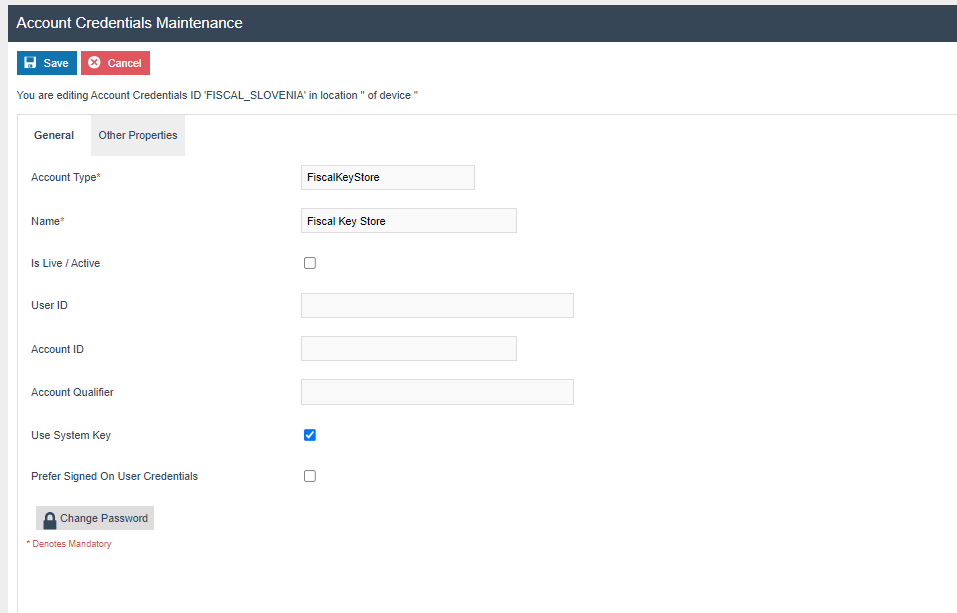Focus the Name field with Fiscal Key Store

(408, 221)
